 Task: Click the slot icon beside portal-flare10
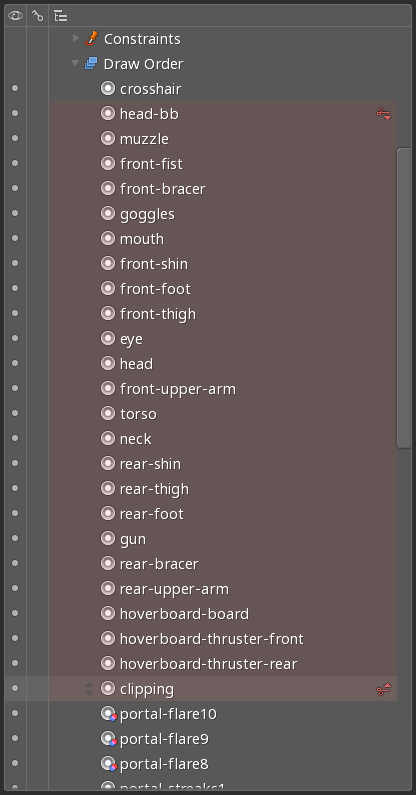tap(108, 714)
